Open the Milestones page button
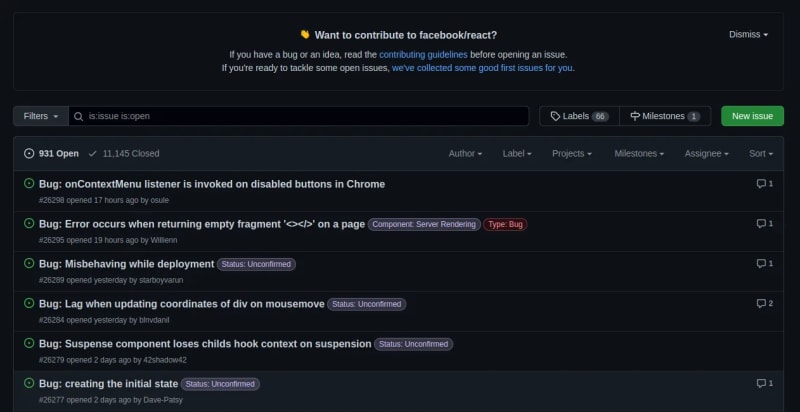Image resolution: width=800 pixels, height=412 pixels. [665, 116]
